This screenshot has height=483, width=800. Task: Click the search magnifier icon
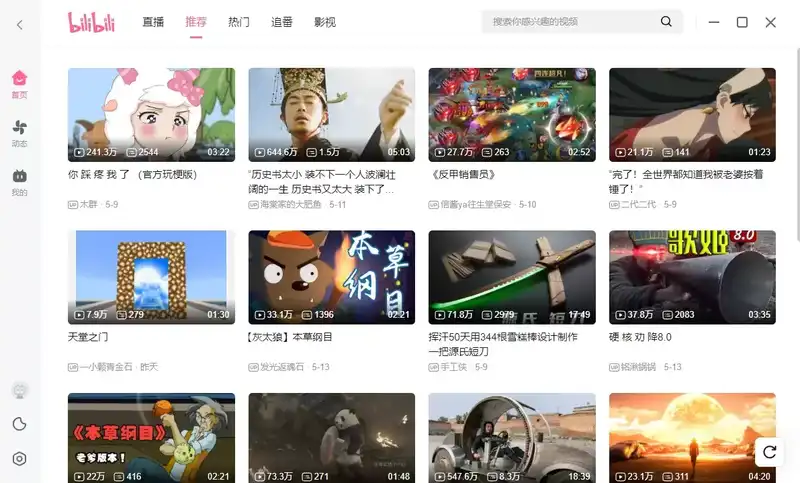point(666,21)
